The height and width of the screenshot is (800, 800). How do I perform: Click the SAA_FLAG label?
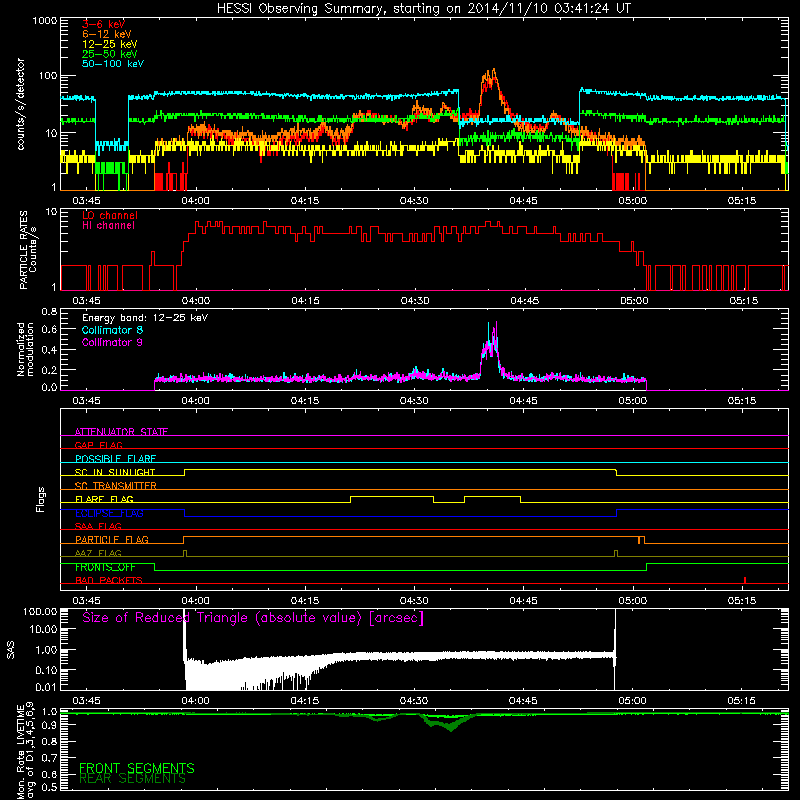98,526
